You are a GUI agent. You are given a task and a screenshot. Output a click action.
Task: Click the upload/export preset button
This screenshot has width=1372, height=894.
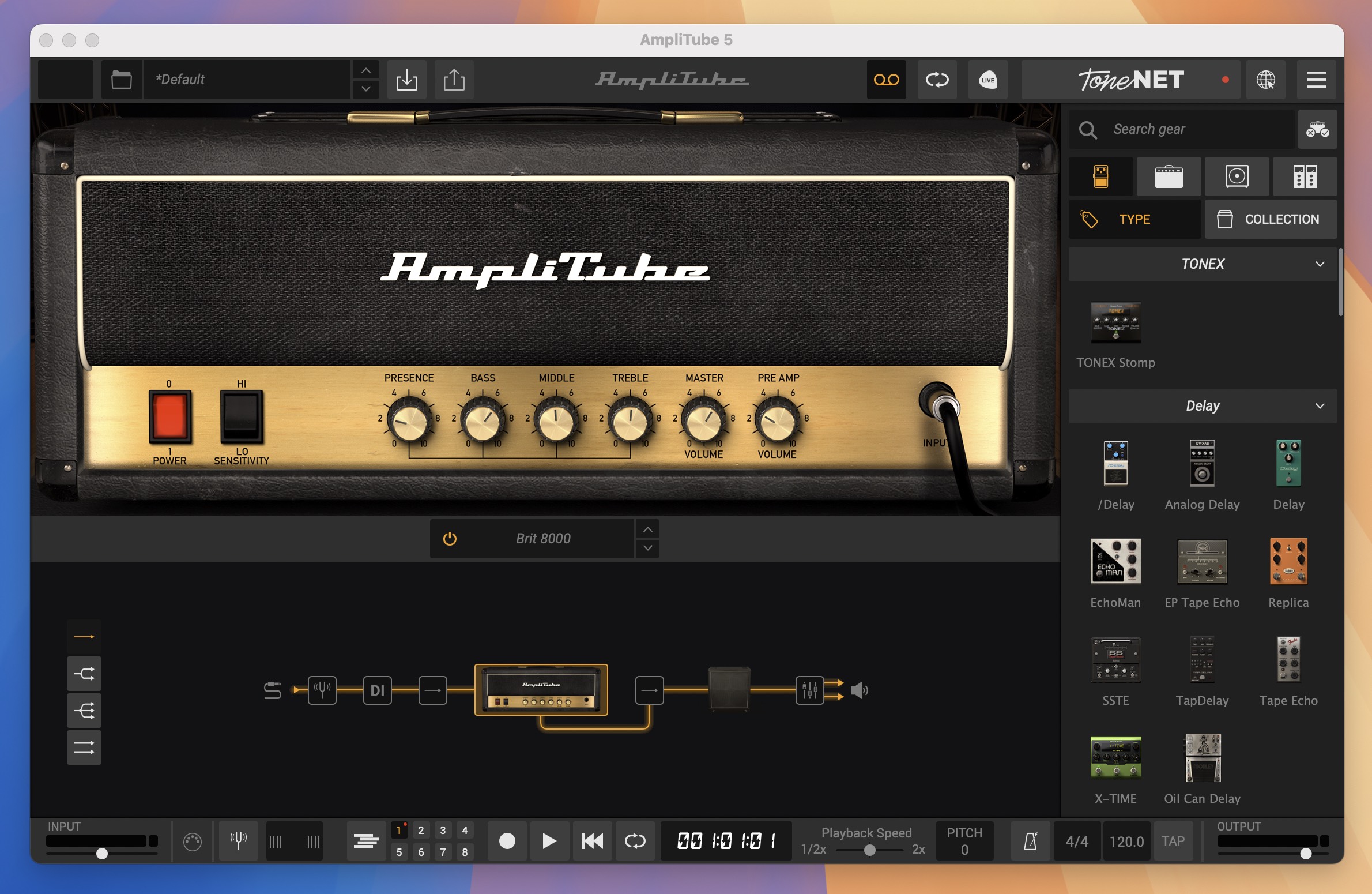[x=452, y=78]
